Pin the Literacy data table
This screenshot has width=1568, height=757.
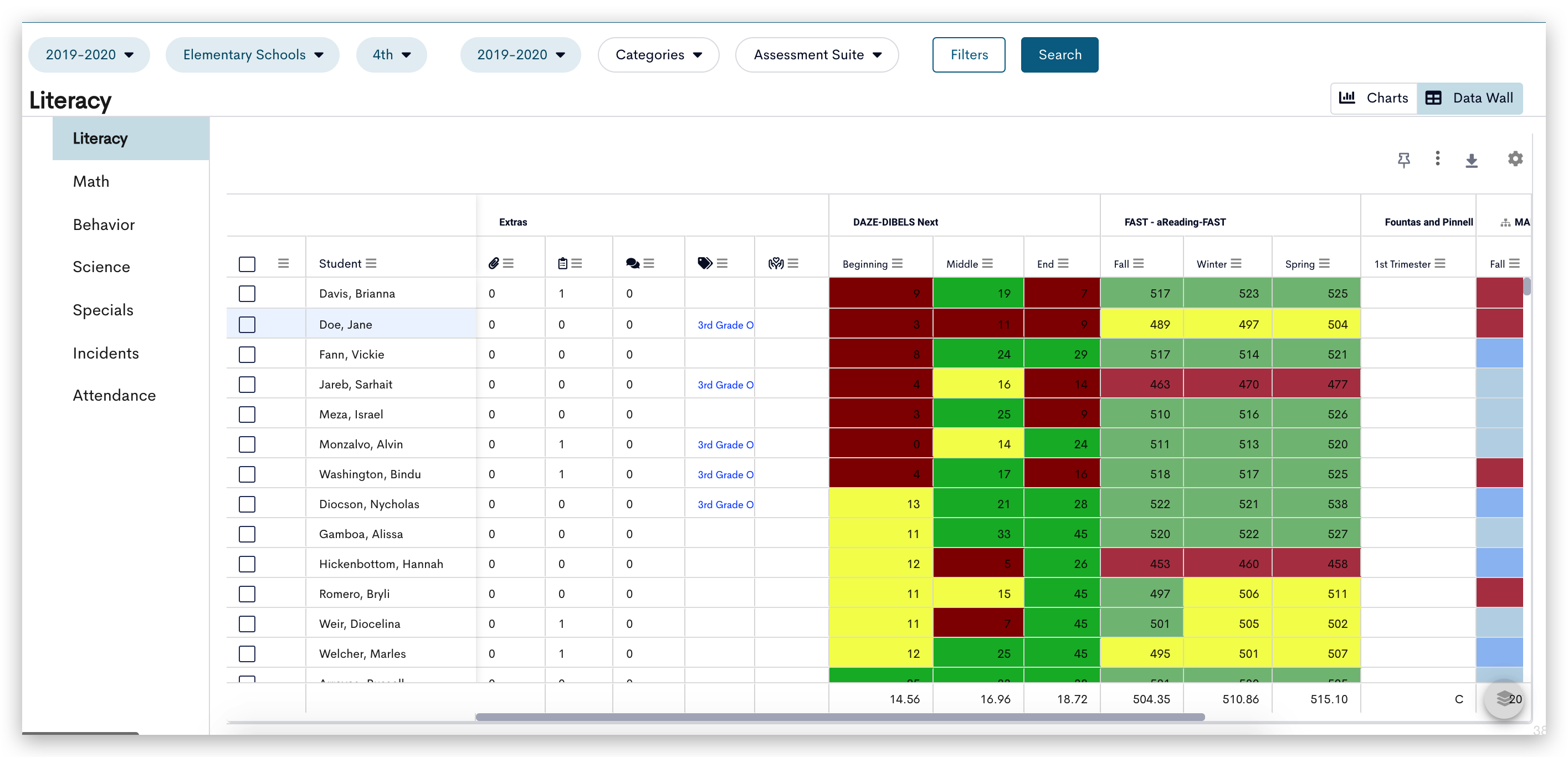point(1404,159)
